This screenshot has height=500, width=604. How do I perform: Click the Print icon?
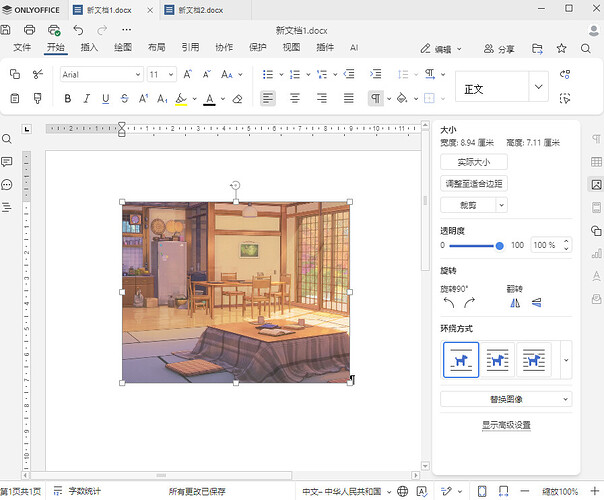[x=29, y=30]
